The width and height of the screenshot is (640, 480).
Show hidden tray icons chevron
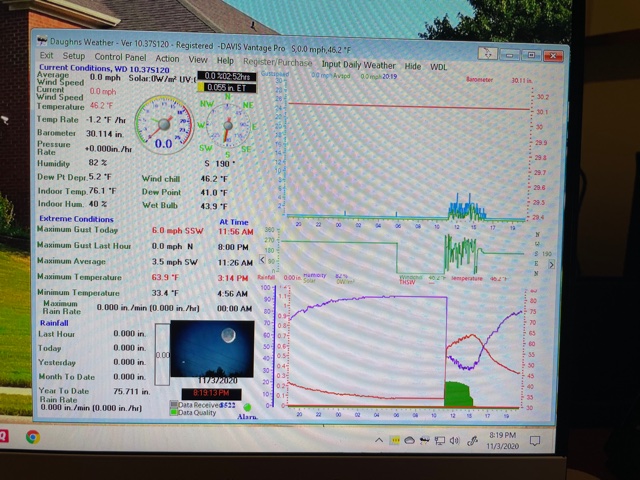tap(379, 440)
